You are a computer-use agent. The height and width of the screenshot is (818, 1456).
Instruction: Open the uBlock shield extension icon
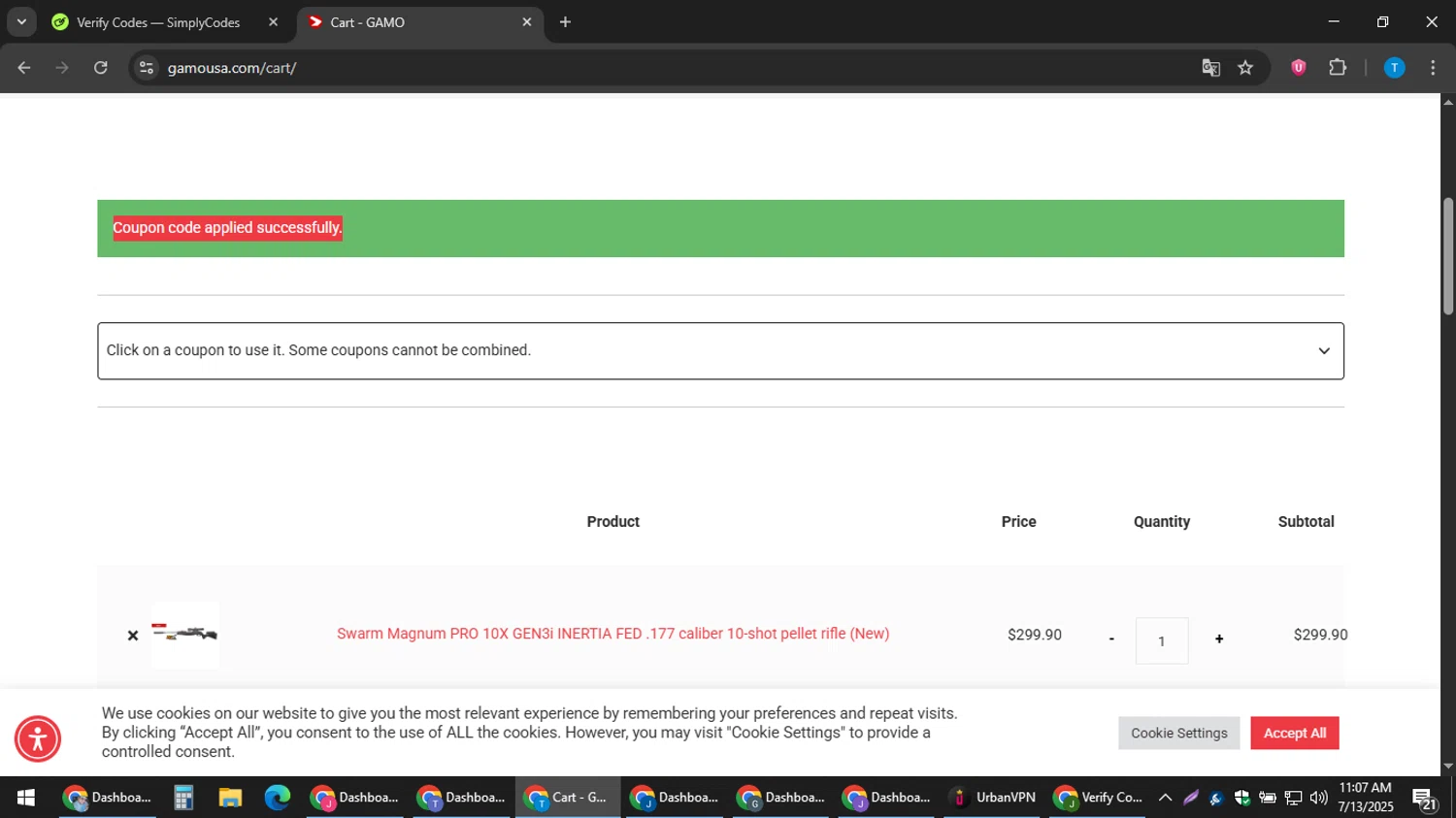(x=1299, y=68)
